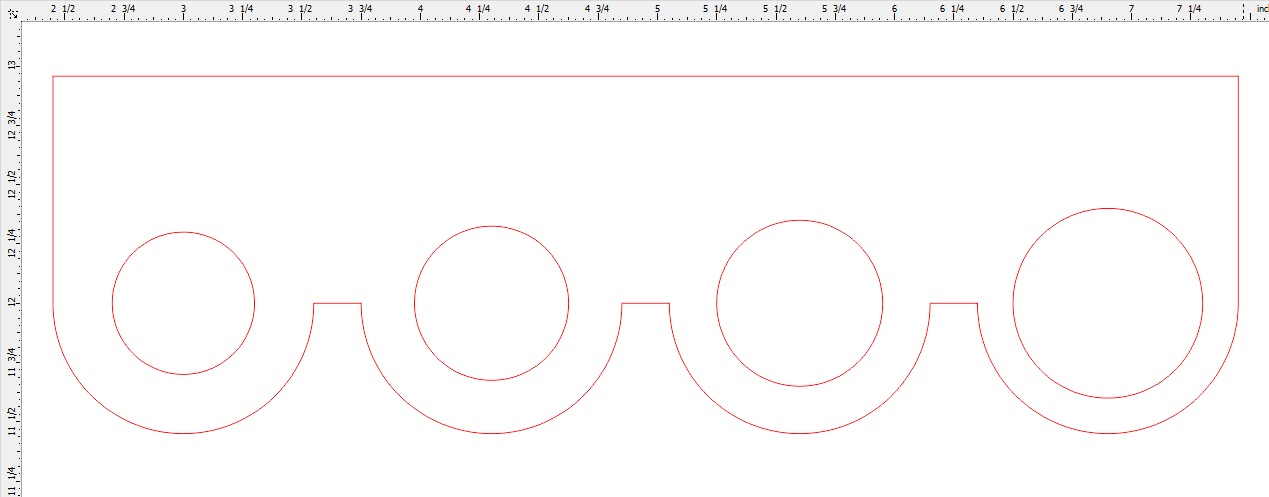Select the largest circle on the right
1269x497 pixels.
coord(1107,303)
